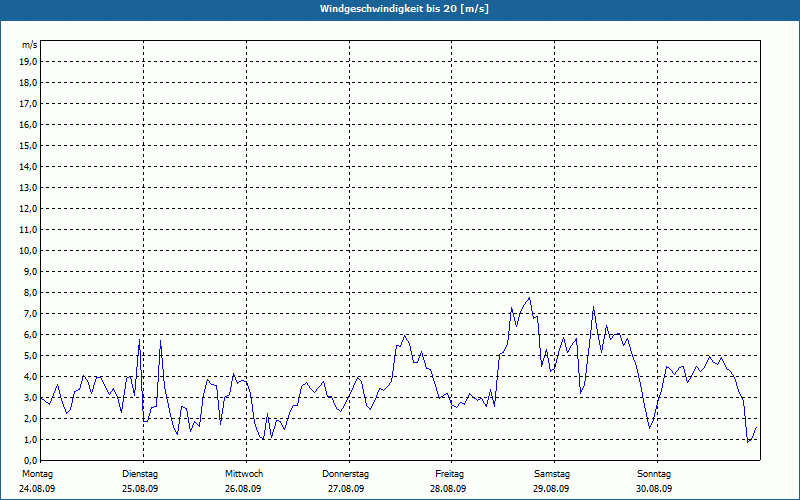Click the "Sonntag" day label

tap(654, 474)
